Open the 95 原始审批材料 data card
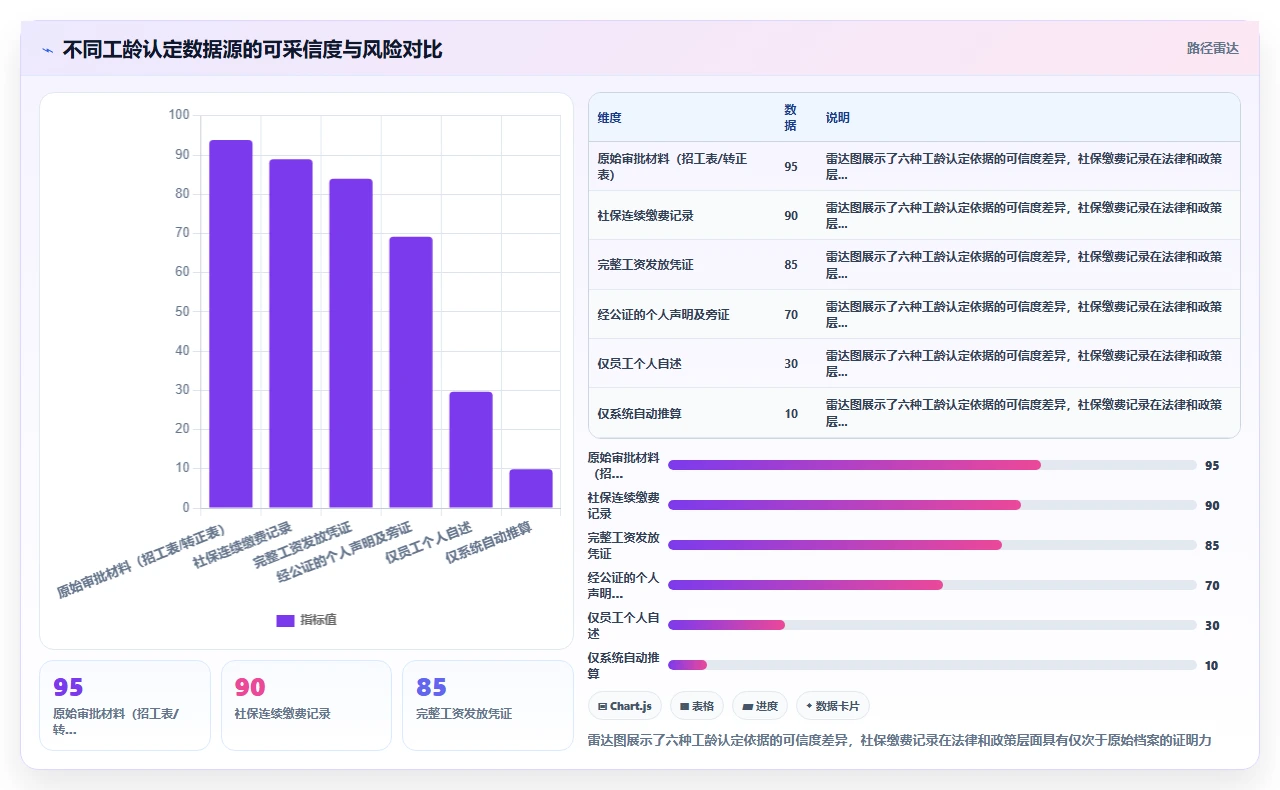The image size is (1280, 790). pos(125,705)
